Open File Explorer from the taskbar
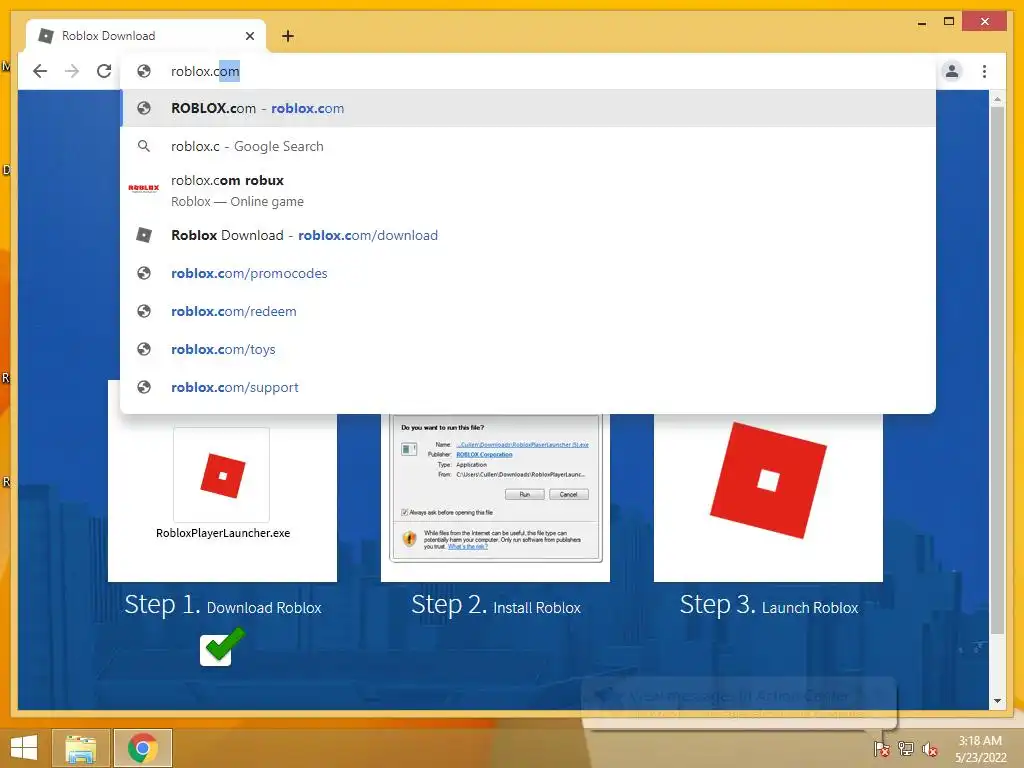 point(80,748)
